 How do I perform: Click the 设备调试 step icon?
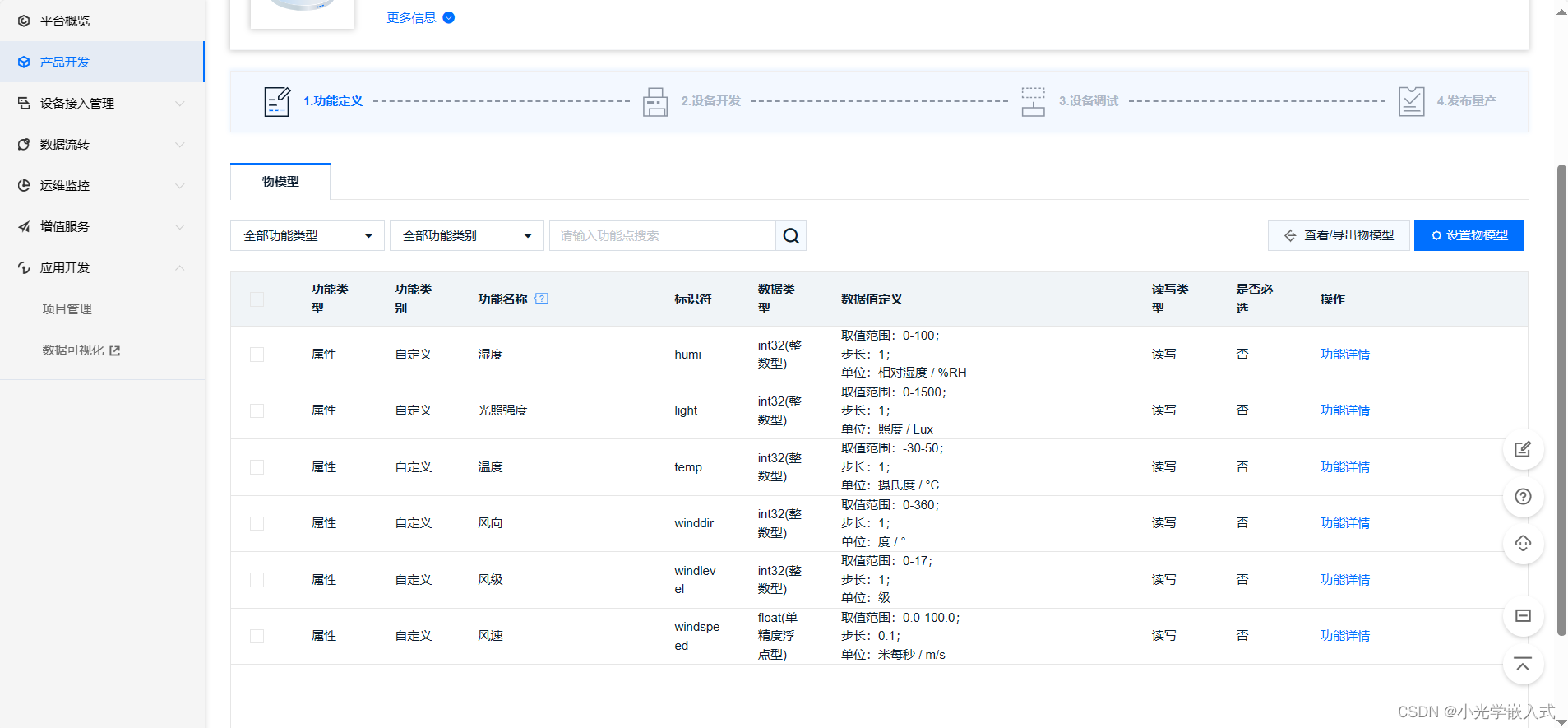[x=1034, y=101]
